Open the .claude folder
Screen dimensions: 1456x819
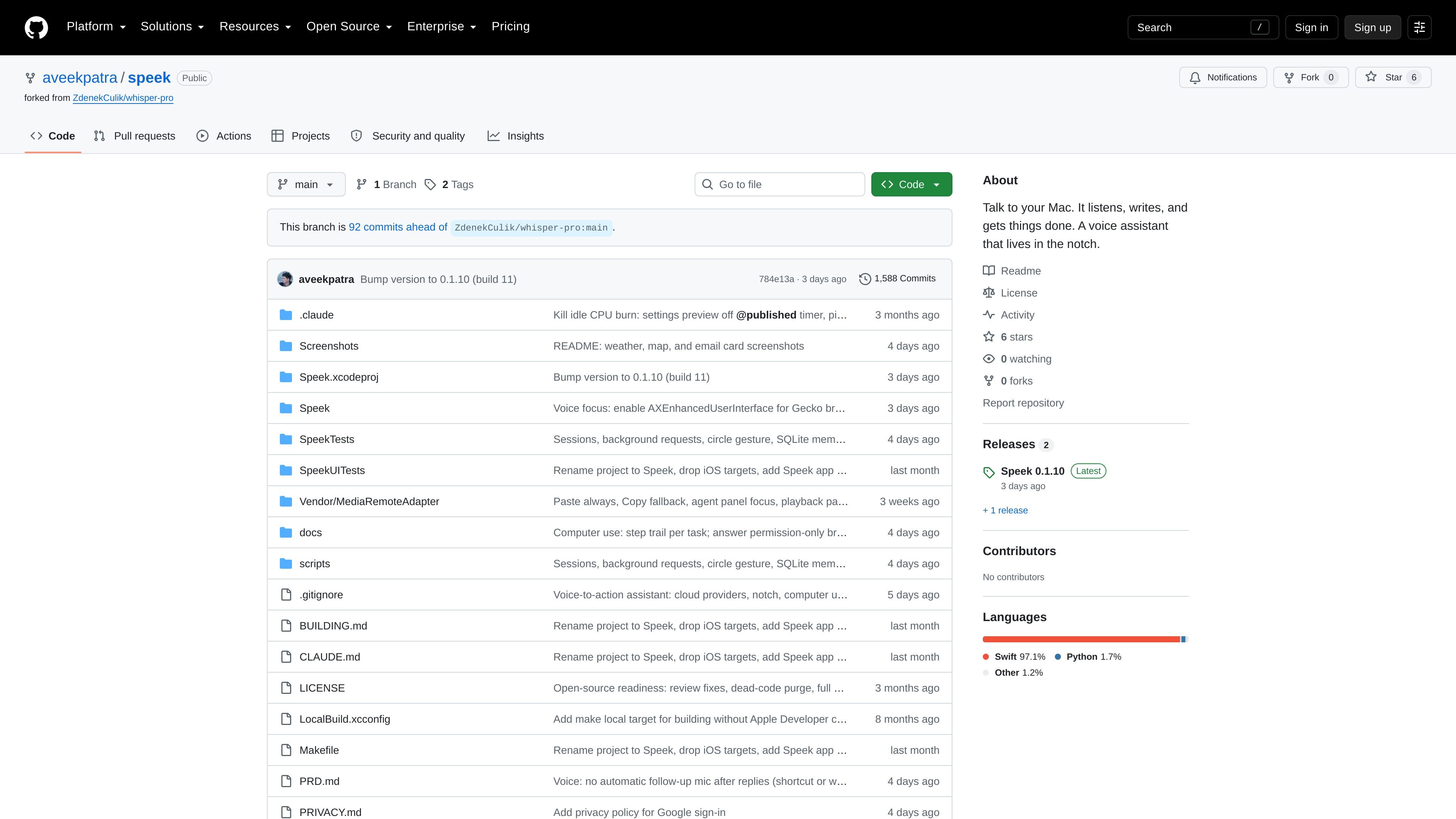(x=317, y=315)
